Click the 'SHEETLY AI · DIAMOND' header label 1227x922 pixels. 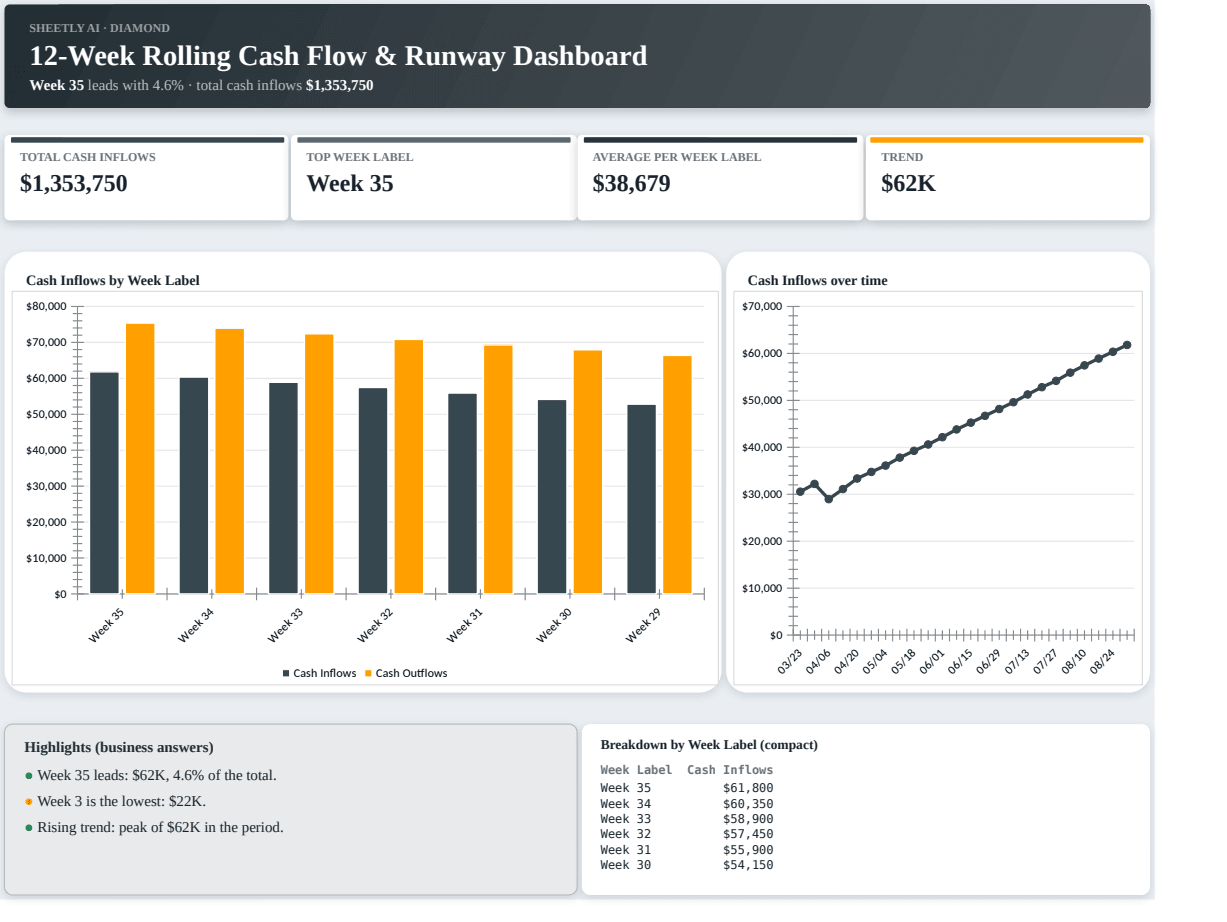click(99, 28)
